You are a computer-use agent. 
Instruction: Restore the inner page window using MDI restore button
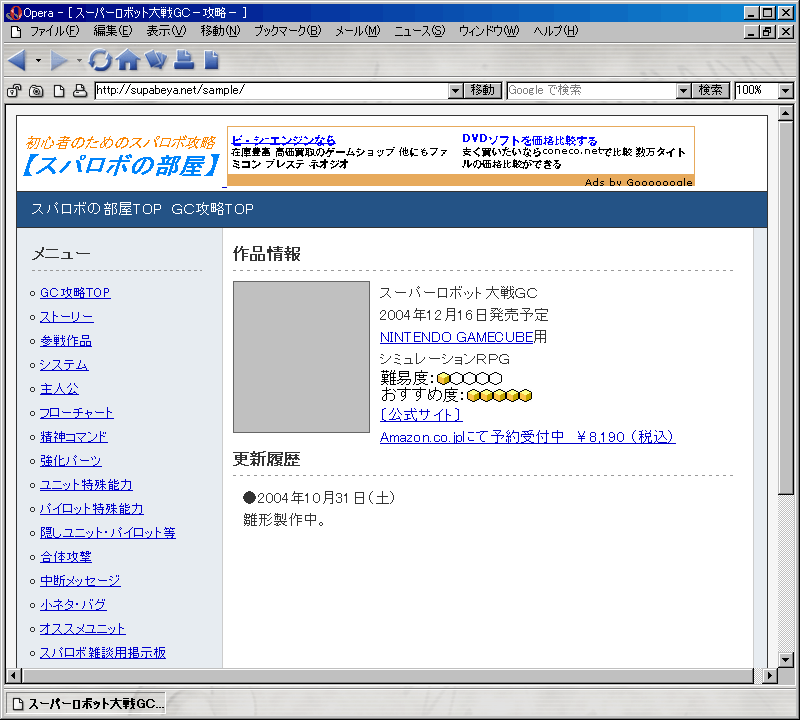click(x=767, y=32)
